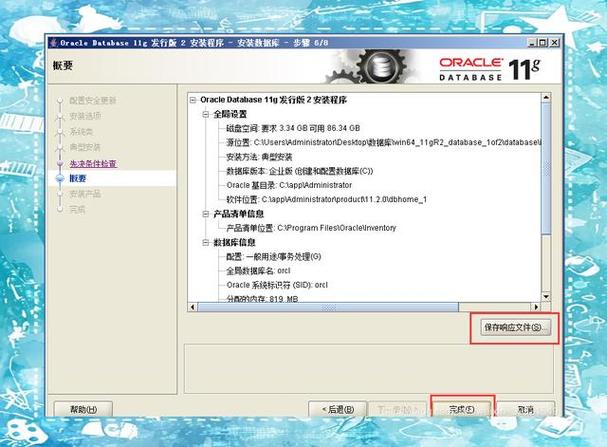Select the Oracle 系统标识符 (SID) row
The width and height of the screenshot is (607, 447).
tap(277, 285)
